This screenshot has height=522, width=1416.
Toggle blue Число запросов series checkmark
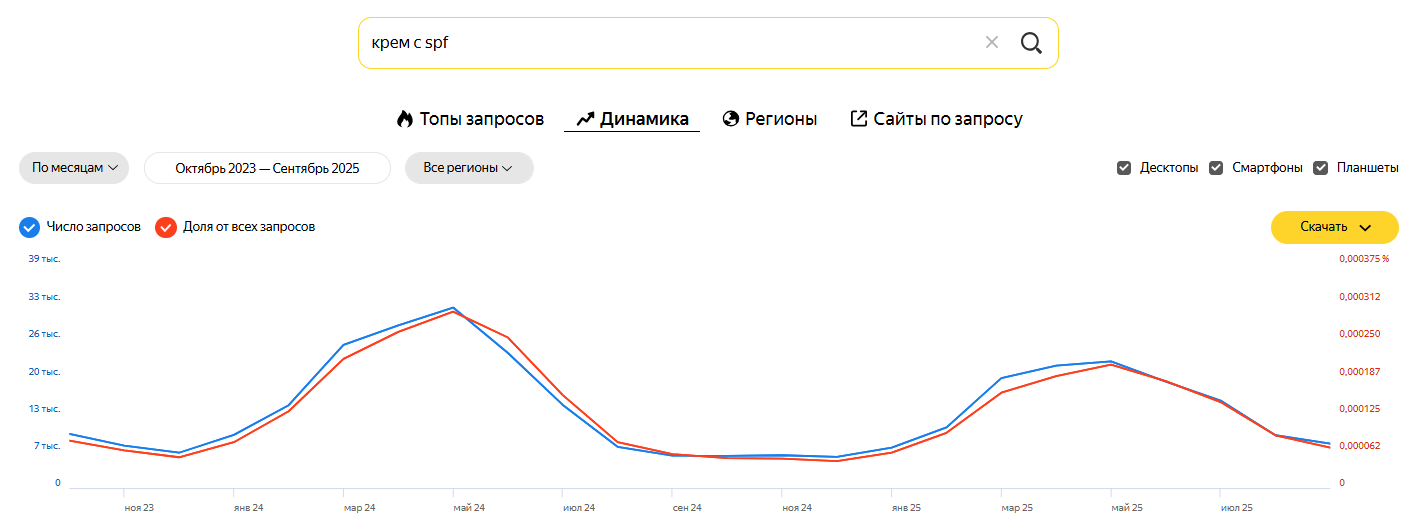pos(30,227)
